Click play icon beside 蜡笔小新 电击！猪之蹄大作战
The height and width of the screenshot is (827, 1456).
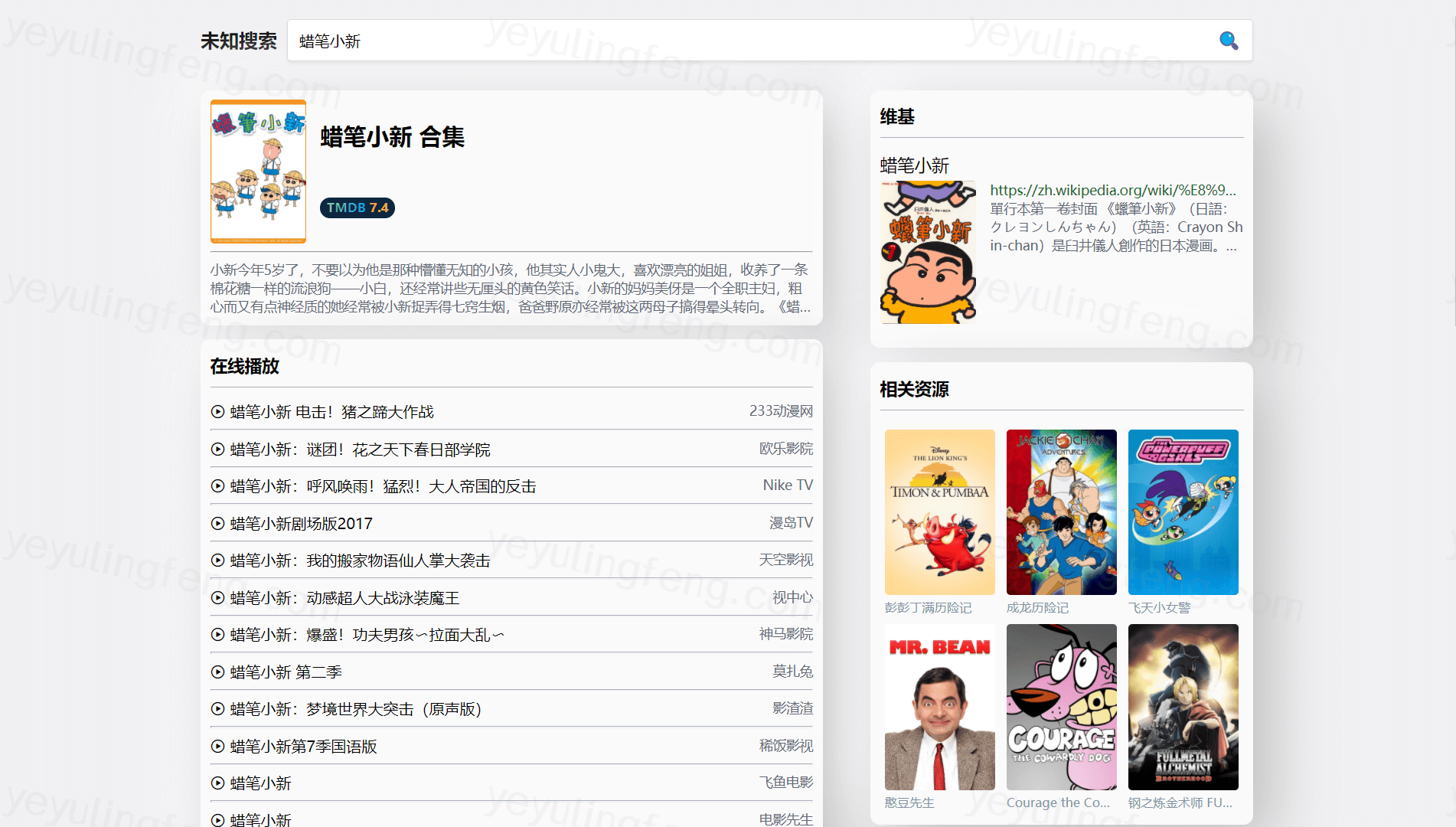[217, 412]
